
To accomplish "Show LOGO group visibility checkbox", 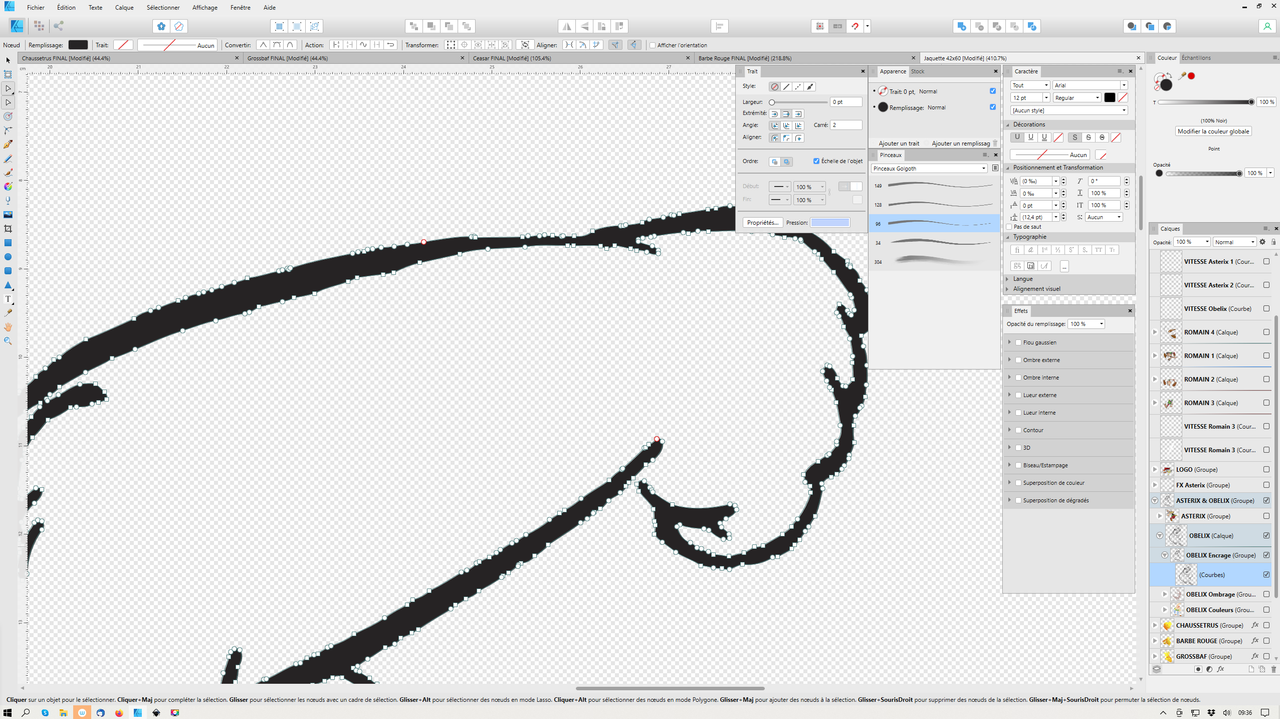I will tap(1266, 469).
